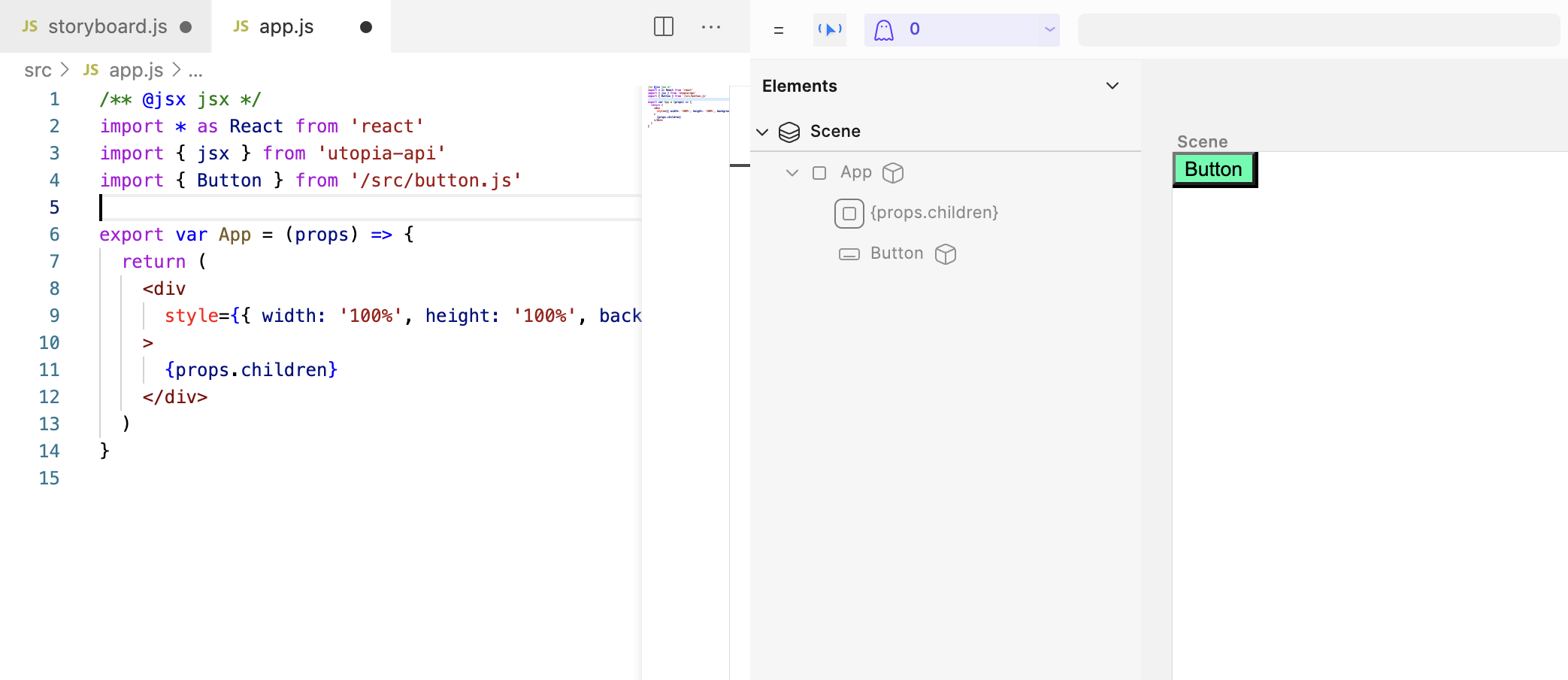Screen dimensions: 1568x680
Task: Click the cube icon next to Button entry
Action: [x=945, y=253]
